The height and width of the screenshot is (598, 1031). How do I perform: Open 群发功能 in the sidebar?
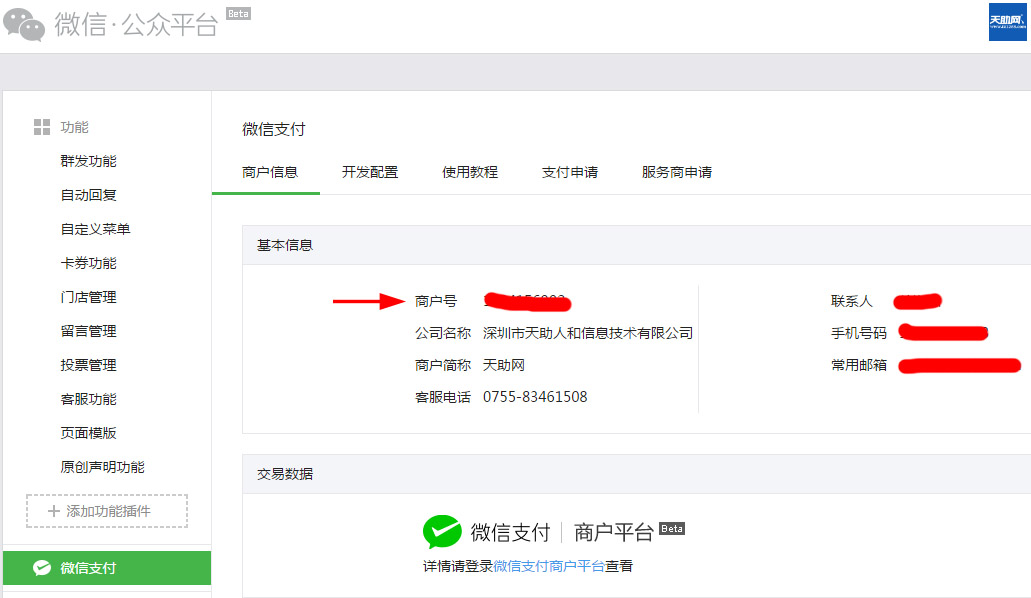pos(88,161)
